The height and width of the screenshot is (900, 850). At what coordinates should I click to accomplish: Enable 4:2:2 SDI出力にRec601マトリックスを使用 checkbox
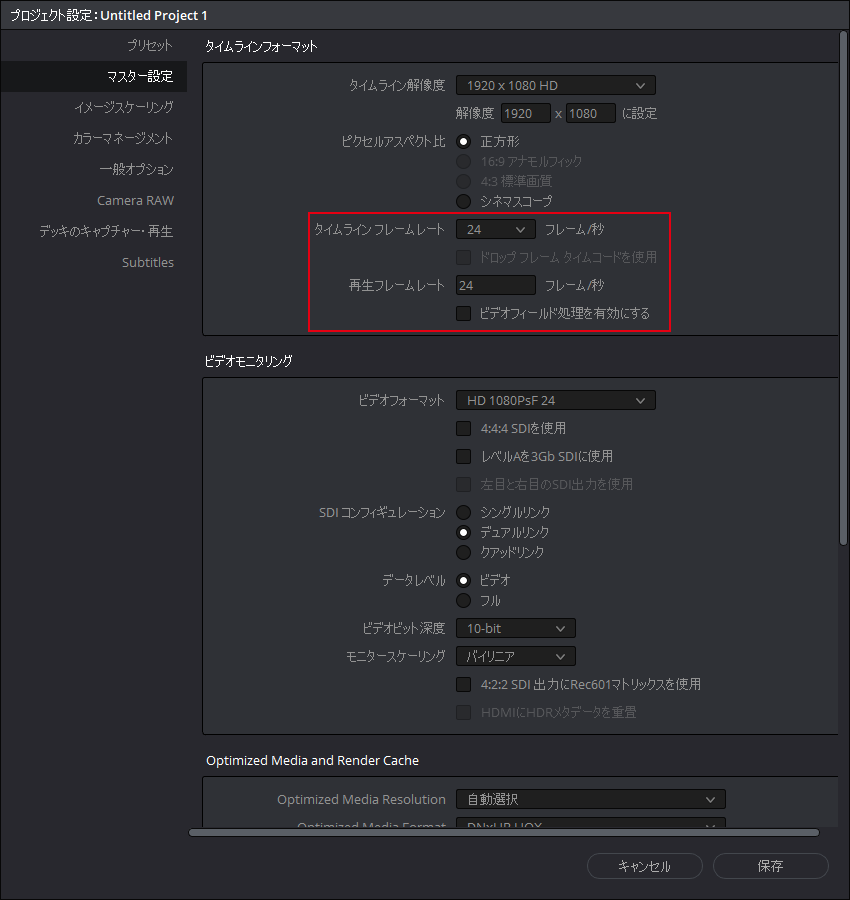pyautogui.click(x=464, y=684)
